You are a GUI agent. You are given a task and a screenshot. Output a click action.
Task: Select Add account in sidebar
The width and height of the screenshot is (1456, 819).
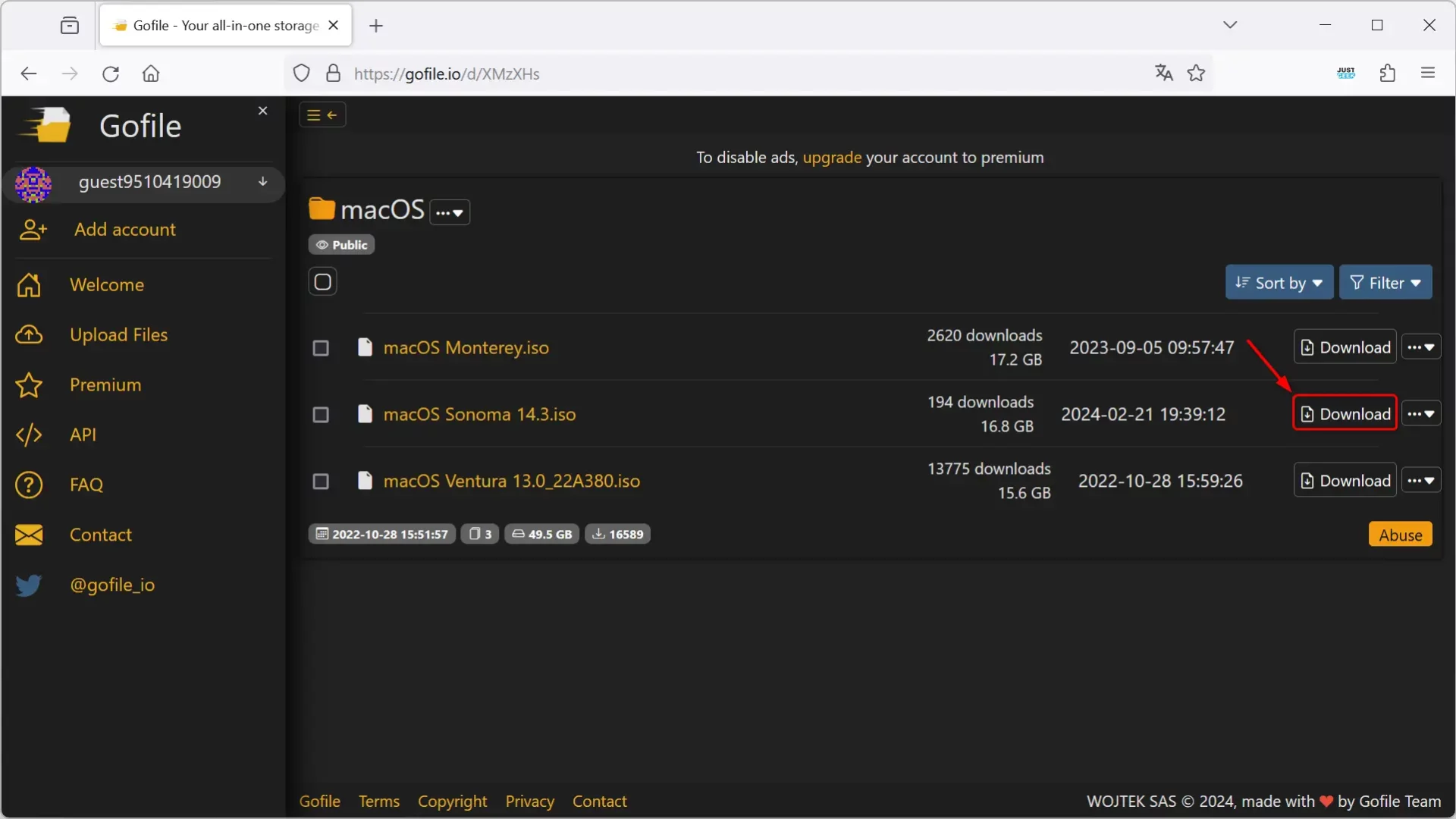point(124,230)
